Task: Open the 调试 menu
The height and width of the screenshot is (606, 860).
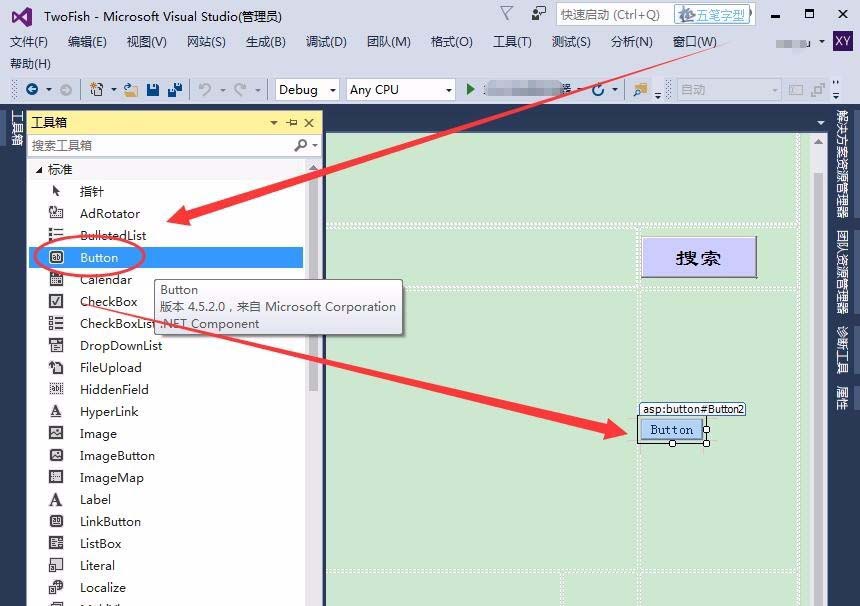Action: pos(324,42)
